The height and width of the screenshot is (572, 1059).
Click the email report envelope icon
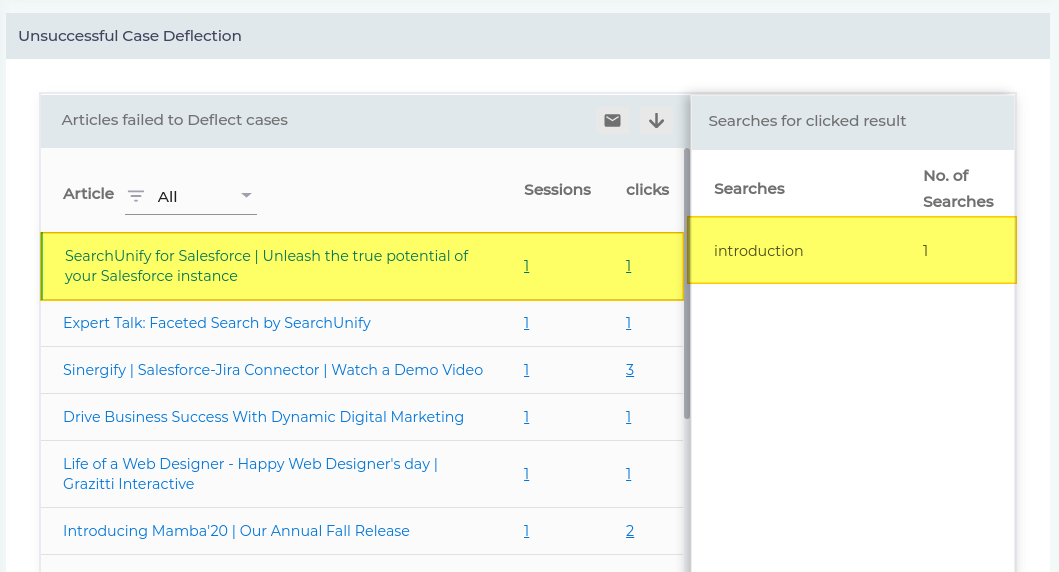pyautogui.click(x=612, y=120)
